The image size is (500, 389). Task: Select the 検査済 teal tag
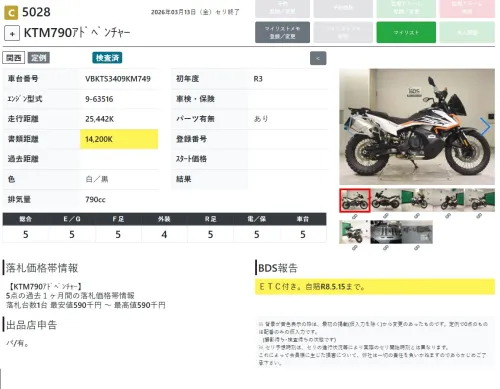click(107, 58)
